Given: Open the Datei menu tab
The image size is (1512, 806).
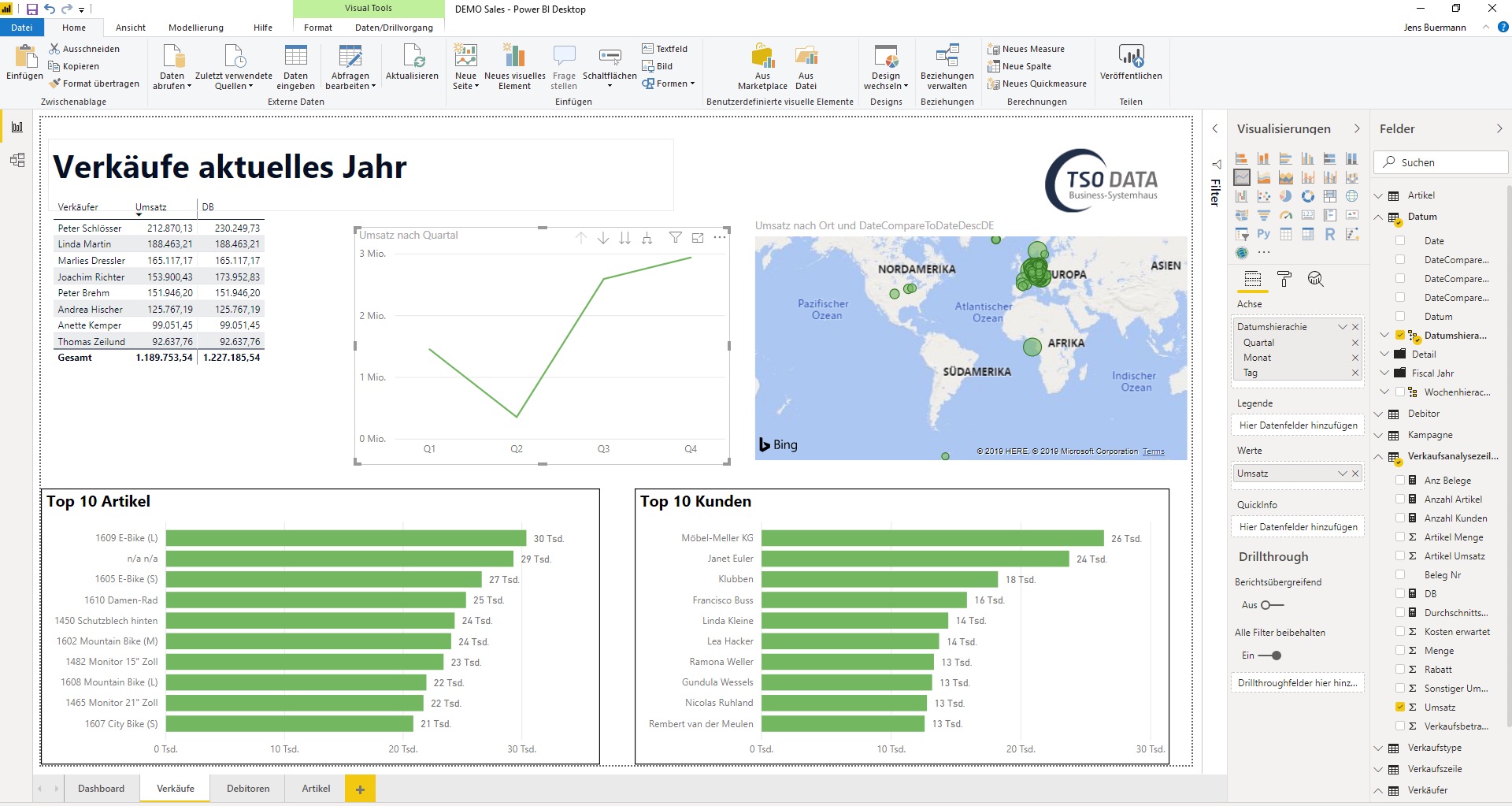Looking at the screenshot, I should pos(22,28).
